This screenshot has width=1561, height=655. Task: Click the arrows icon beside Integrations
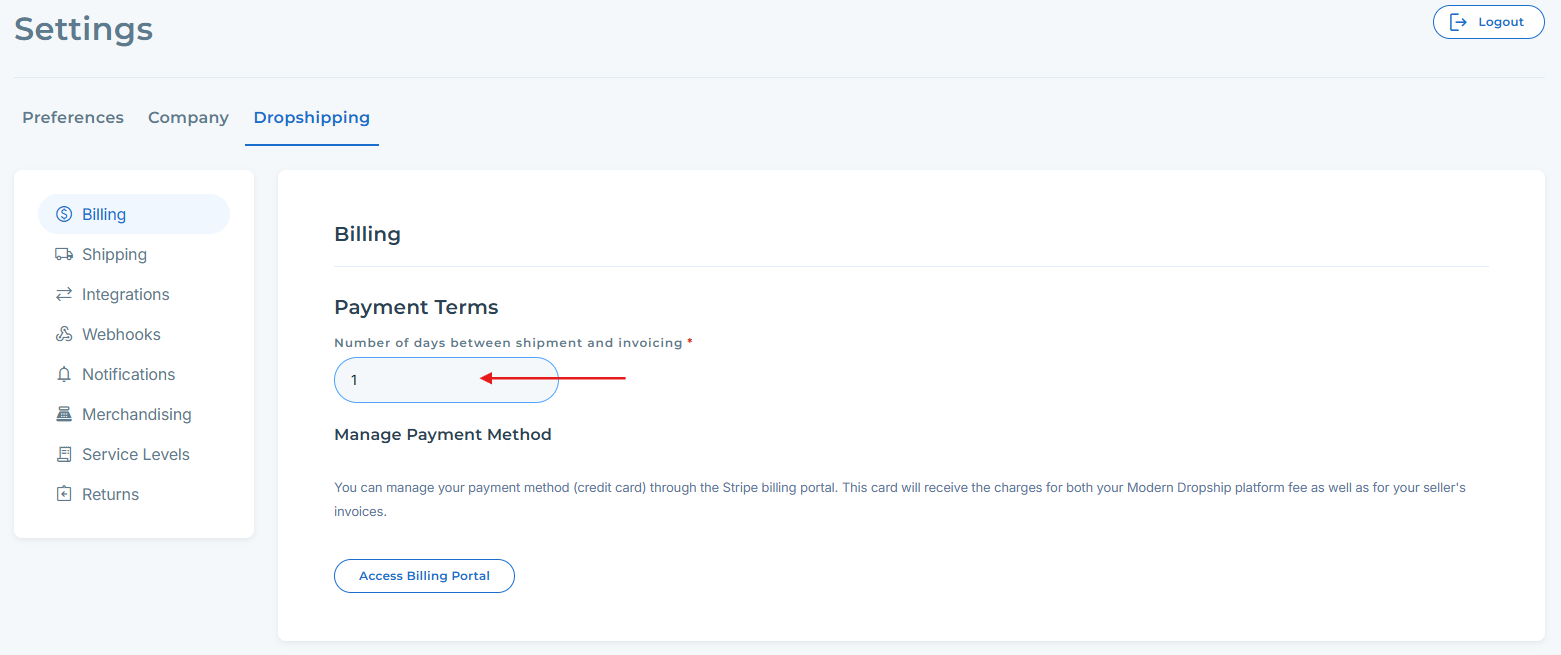coord(64,294)
